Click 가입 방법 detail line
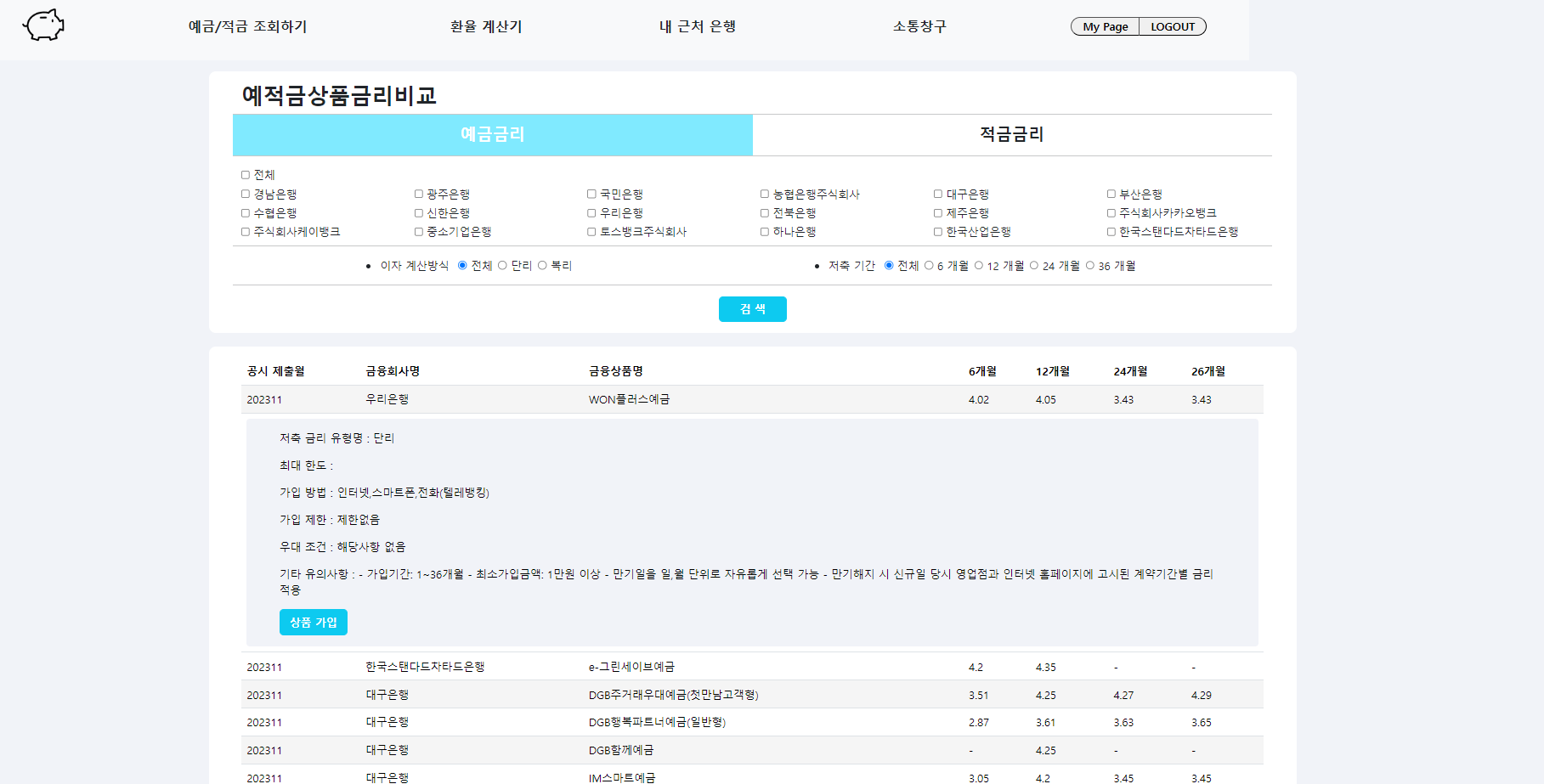 [385, 493]
